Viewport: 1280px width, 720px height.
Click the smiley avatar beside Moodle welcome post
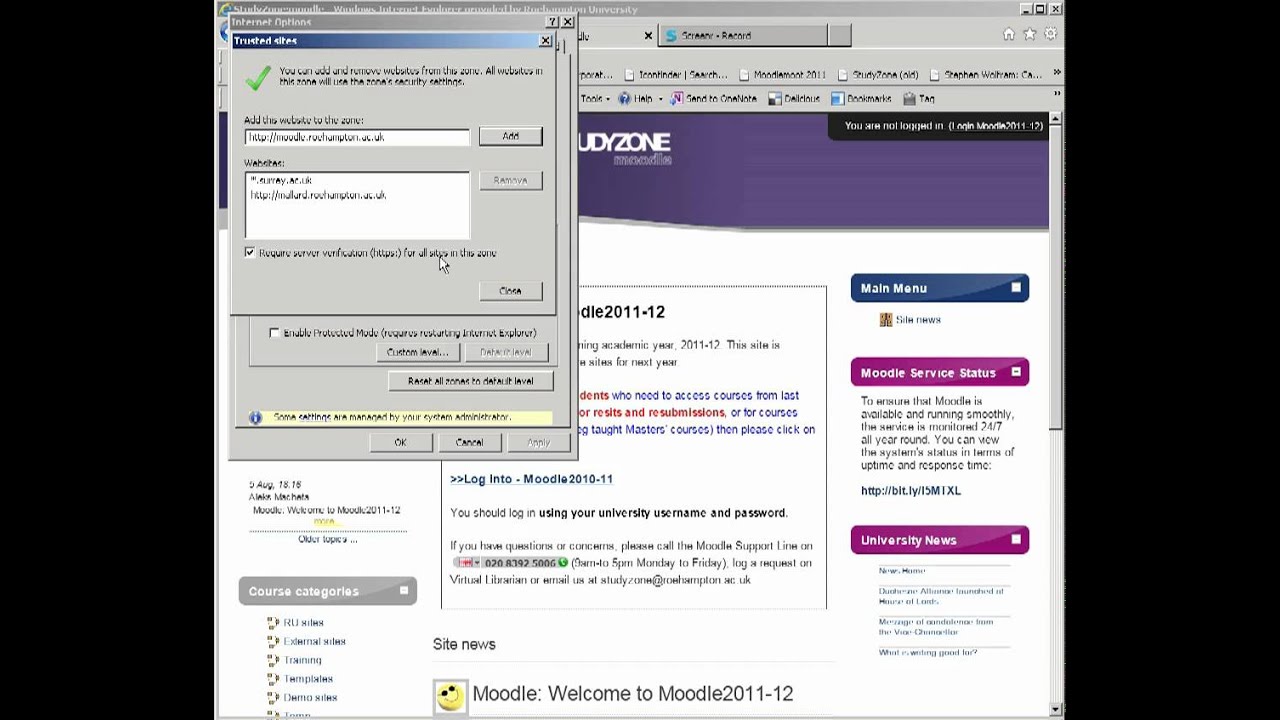tap(450, 696)
